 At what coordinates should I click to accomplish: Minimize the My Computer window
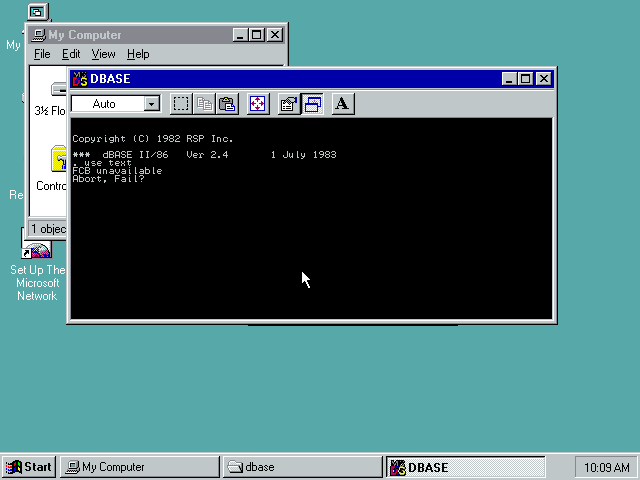tap(240, 35)
